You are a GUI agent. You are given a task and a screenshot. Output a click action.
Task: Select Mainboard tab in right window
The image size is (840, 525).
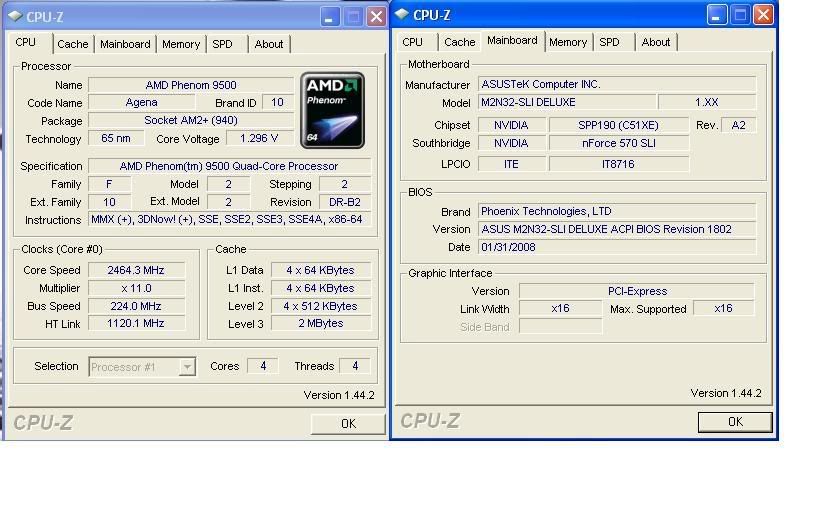(512, 40)
